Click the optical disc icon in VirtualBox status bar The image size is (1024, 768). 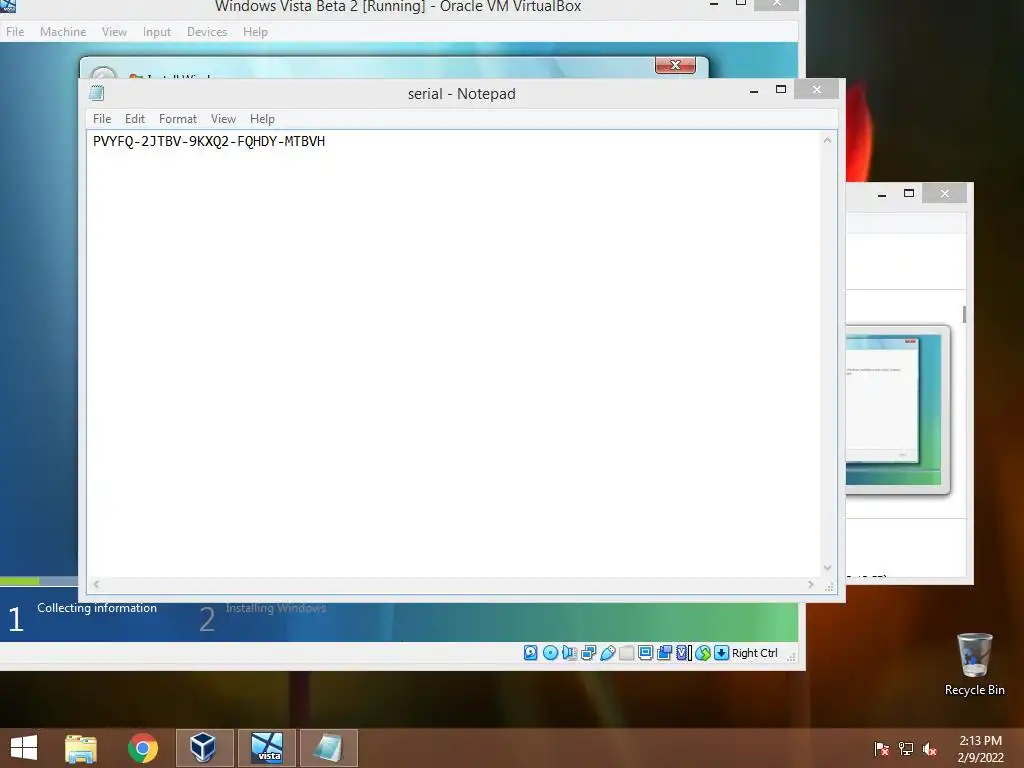pyautogui.click(x=550, y=652)
